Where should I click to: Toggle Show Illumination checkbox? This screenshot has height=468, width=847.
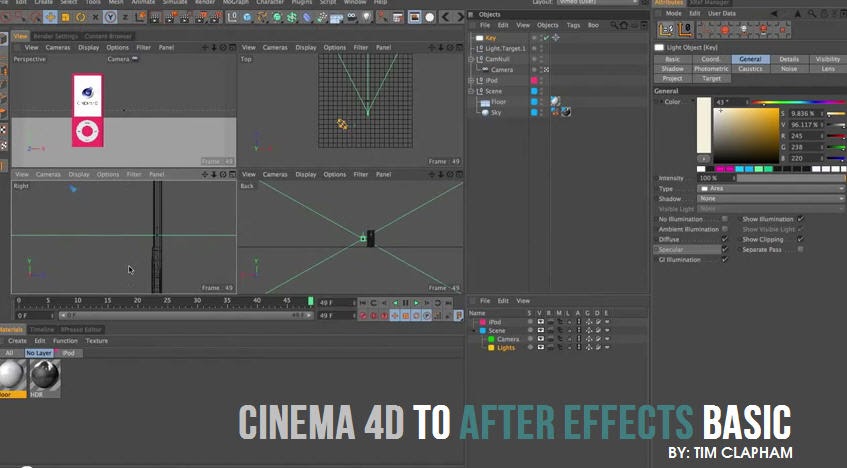[x=801, y=219]
